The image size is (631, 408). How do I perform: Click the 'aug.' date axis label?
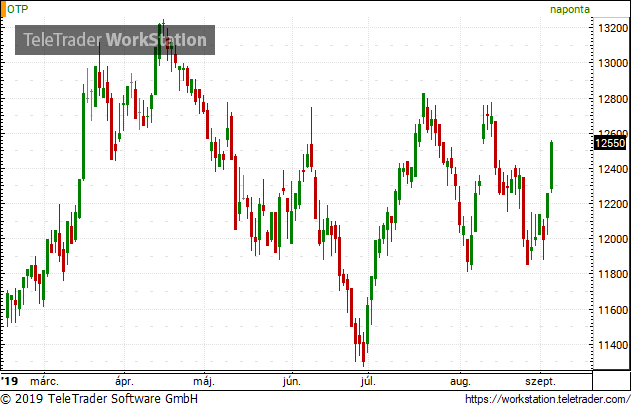click(x=460, y=381)
